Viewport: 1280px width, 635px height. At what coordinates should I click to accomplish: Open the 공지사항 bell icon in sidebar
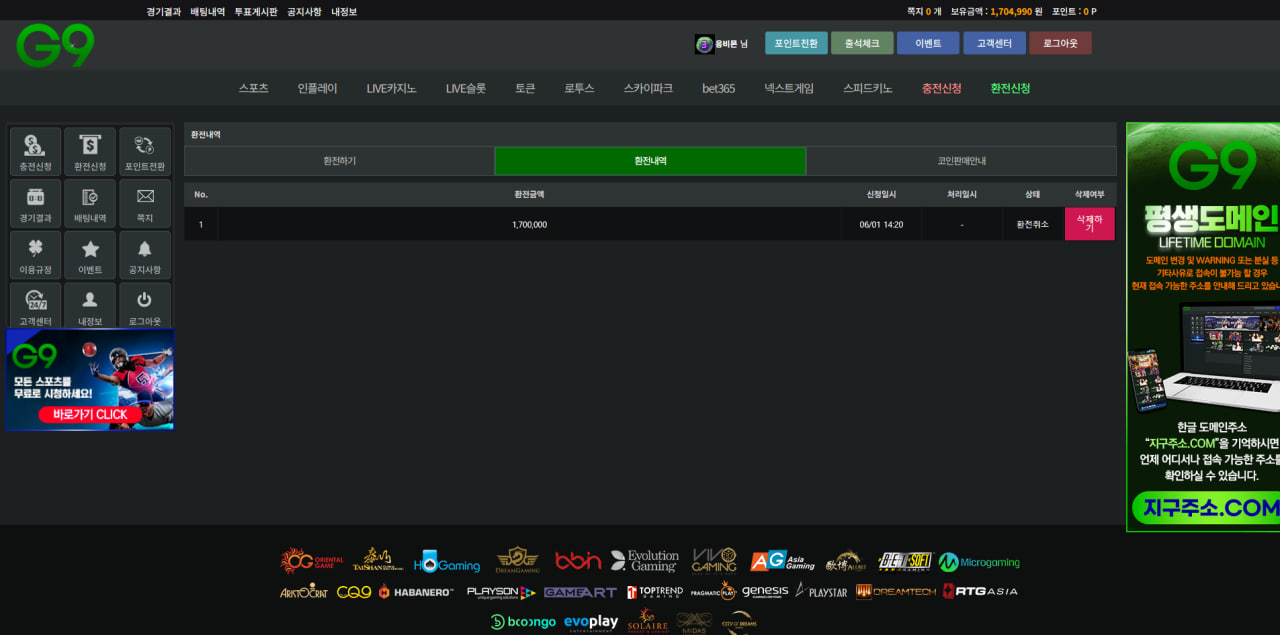click(145, 256)
